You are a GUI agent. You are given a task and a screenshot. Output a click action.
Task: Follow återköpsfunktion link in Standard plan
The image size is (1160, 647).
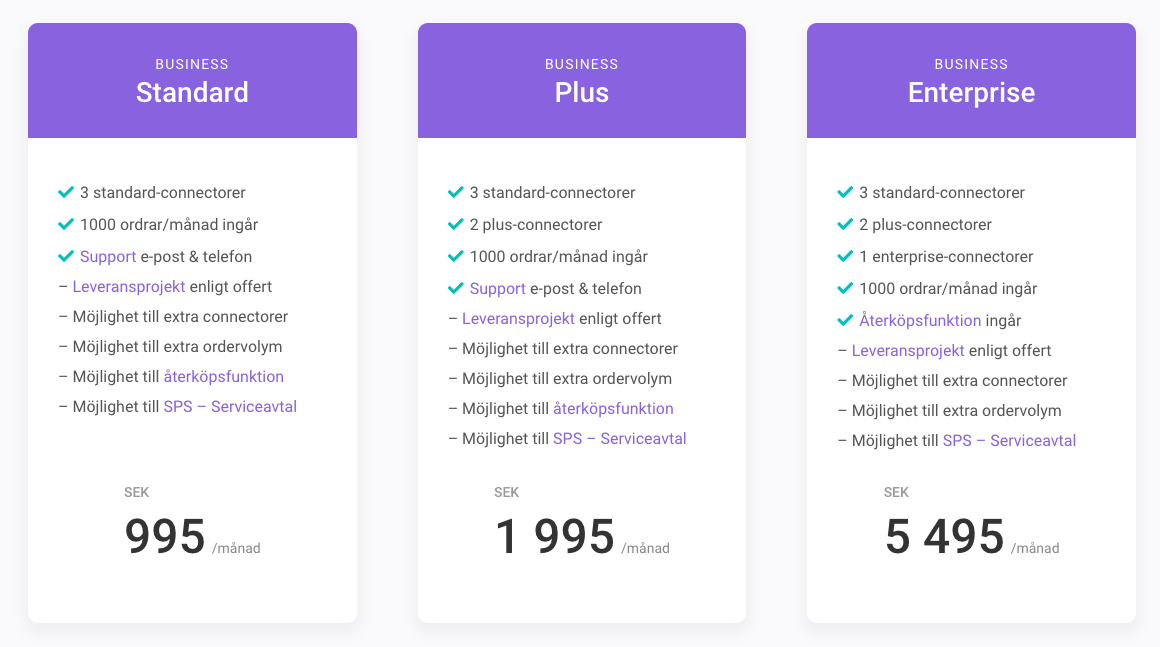[223, 376]
